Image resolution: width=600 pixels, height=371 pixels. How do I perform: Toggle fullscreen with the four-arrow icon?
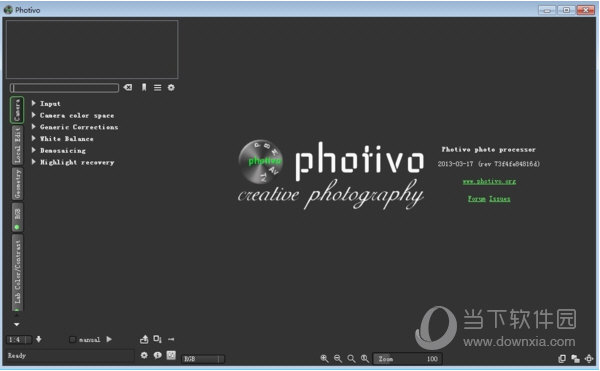tap(589, 359)
